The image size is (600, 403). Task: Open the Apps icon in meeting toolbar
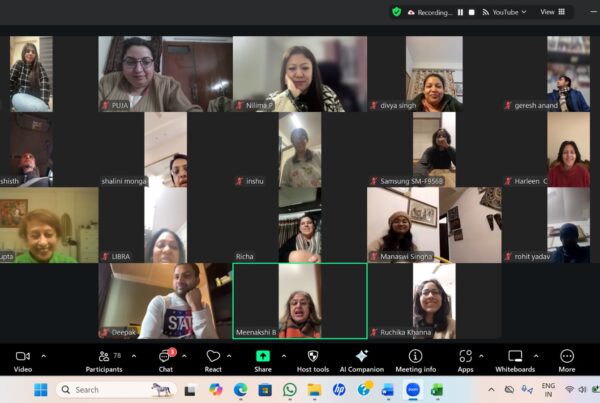point(465,357)
